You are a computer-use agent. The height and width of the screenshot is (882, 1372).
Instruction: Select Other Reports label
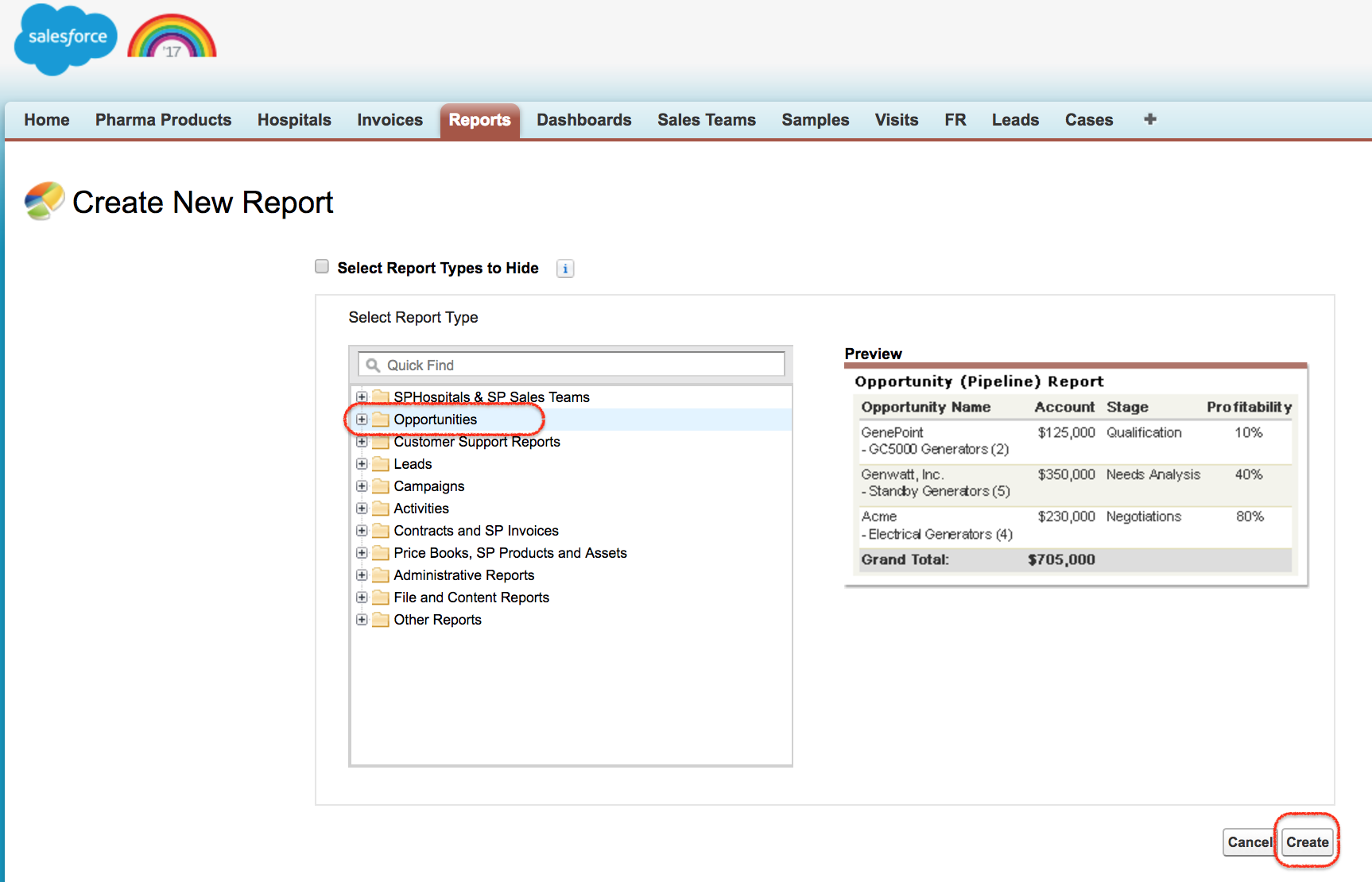[437, 619]
